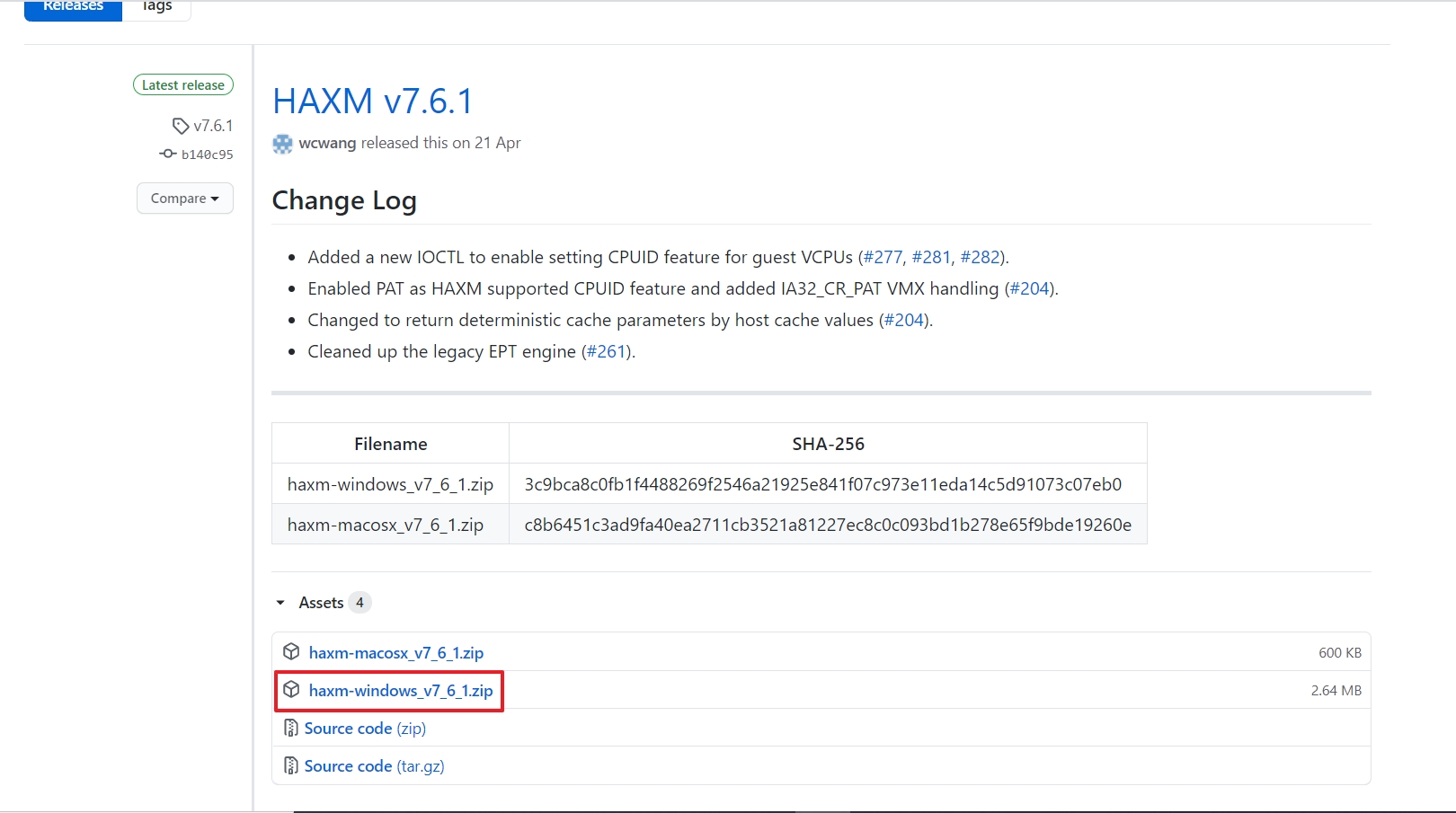
Task: Click the tag icon beside v7.6.1
Action: click(x=181, y=126)
